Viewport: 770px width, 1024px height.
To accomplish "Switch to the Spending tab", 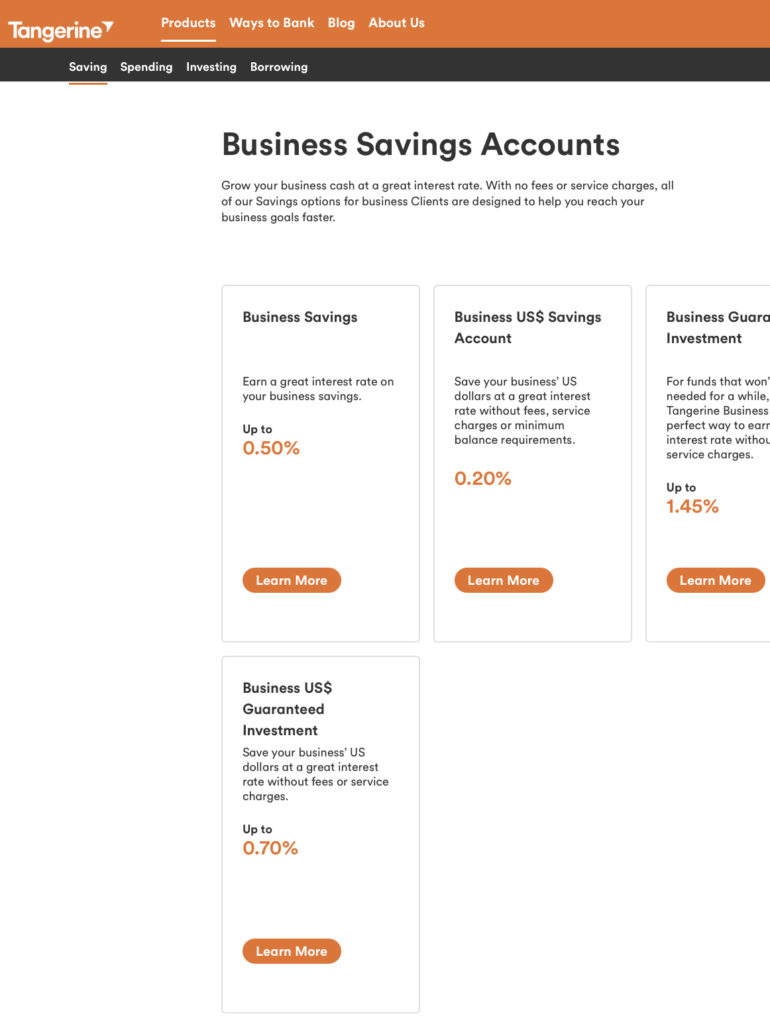I will point(146,67).
